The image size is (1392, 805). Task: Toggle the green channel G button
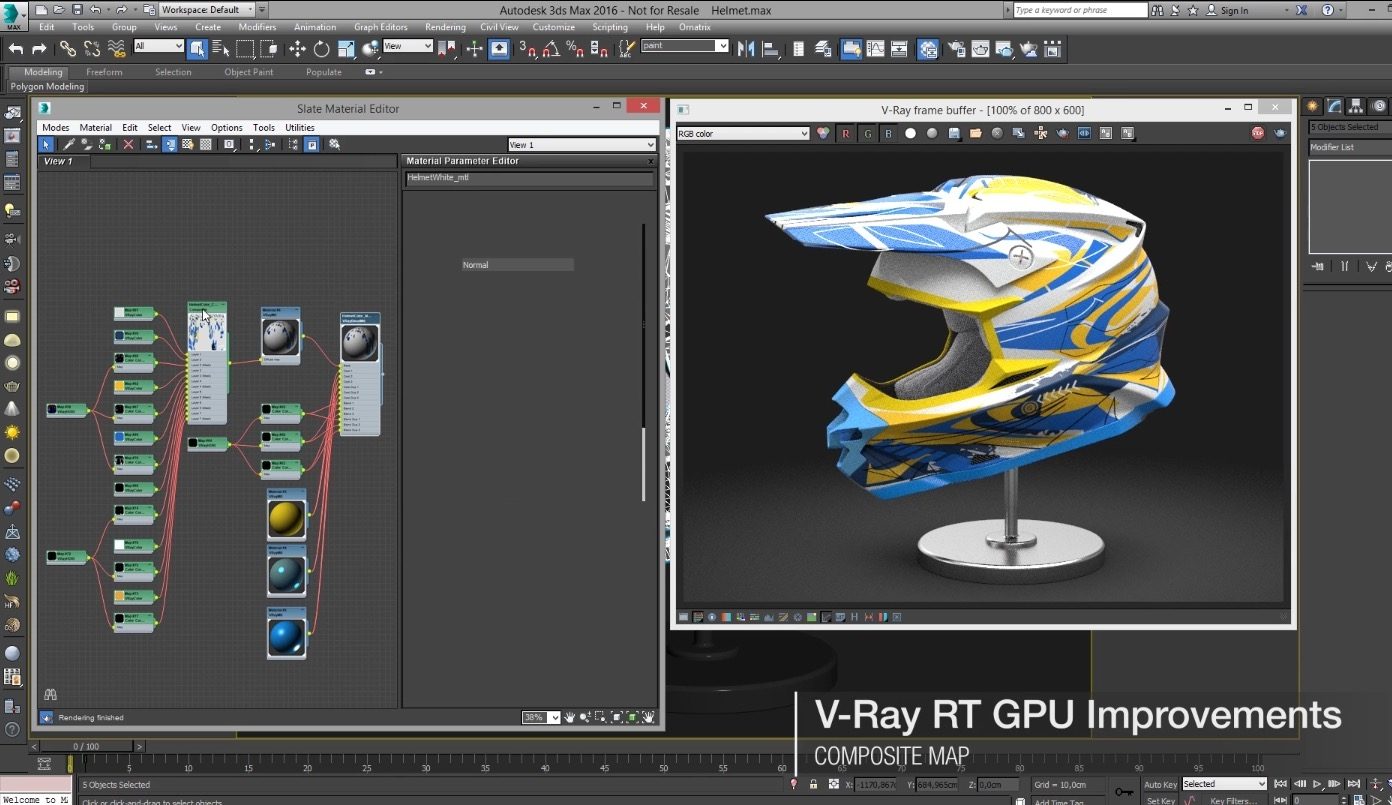867,133
